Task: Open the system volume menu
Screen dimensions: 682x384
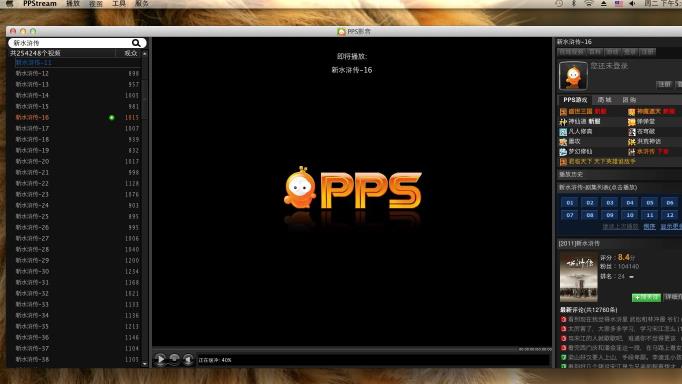Action: pos(632,3)
